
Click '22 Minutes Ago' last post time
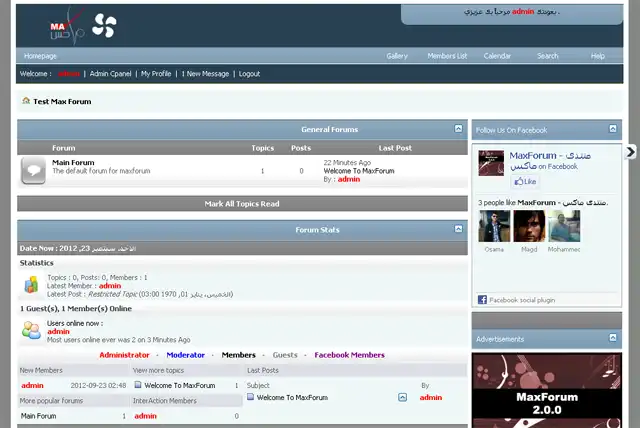click(347, 162)
